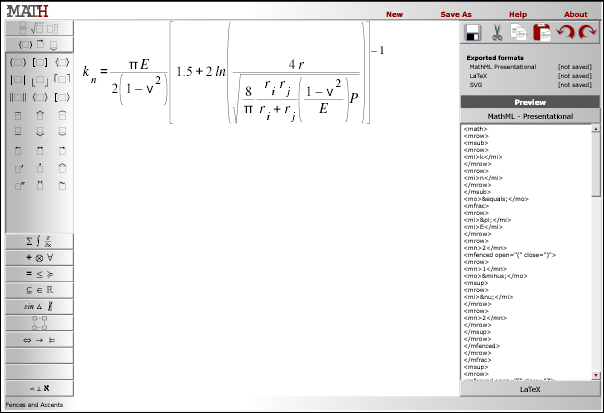Image resolution: width=604 pixels, height=413 pixels.
Task: Insert left arrow over-accent template
Action: tap(18, 150)
